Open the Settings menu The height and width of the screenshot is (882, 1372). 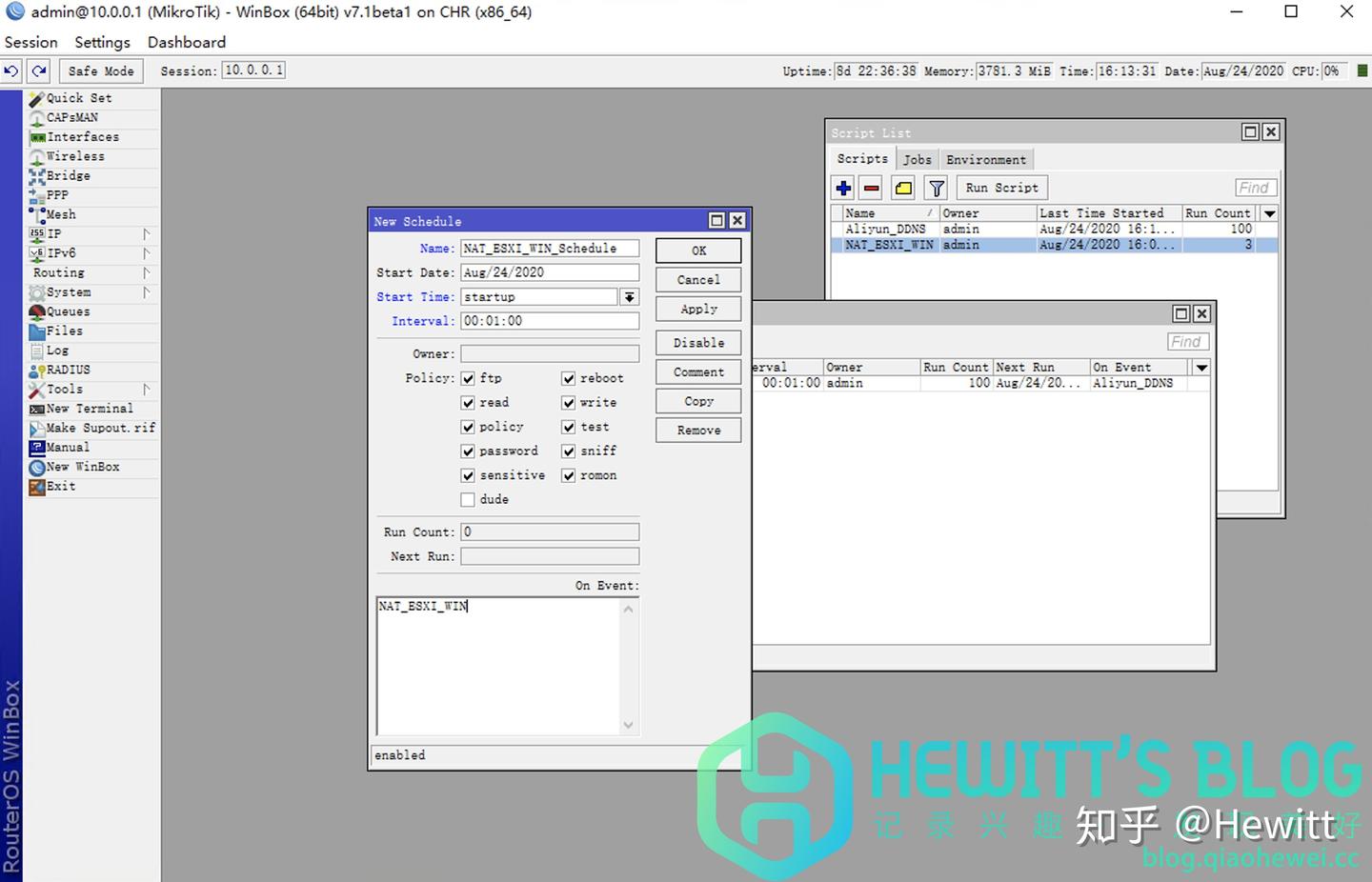pyautogui.click(x=102, y=42)
